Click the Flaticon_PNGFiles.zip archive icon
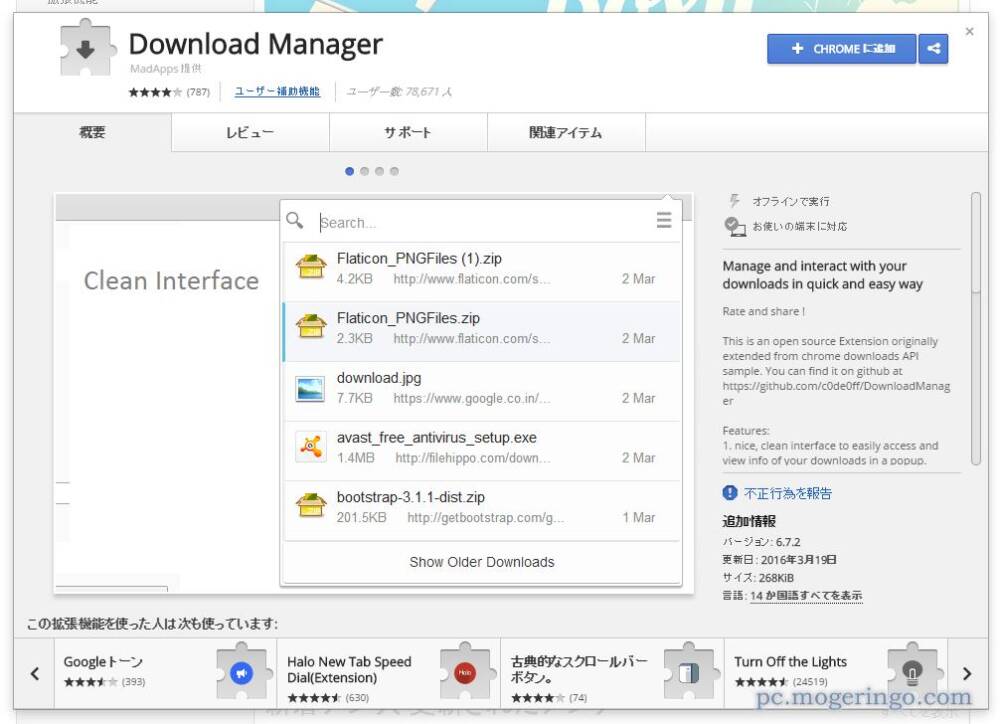This screenshot has height=724, width=1000. coord(311,327)
